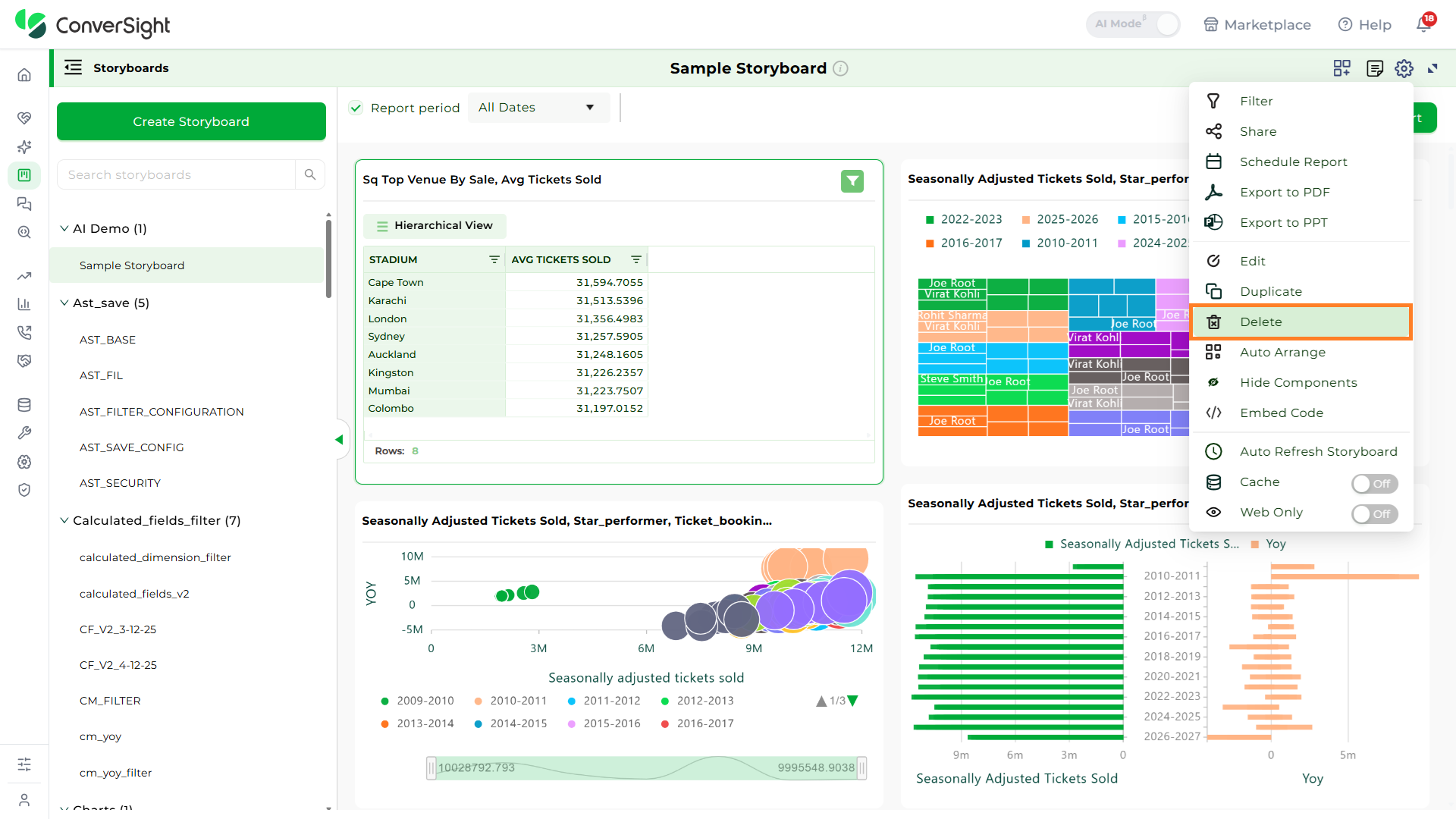Focus the Search storyboards input field

(177, 174)
